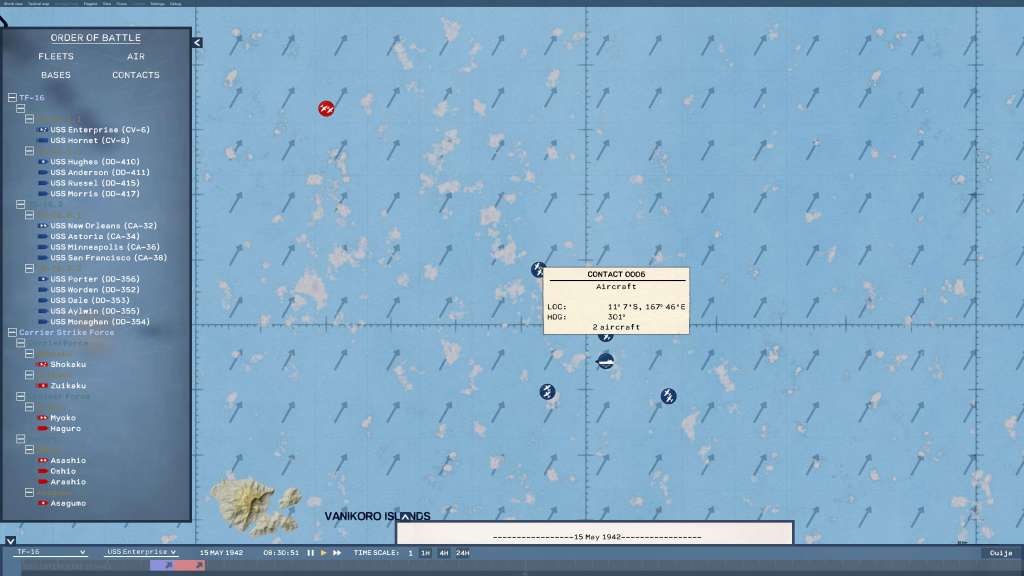Collapse the Carrier Strike Force tree node
This screenshot has height=576, width=1024.
click(12, 332)
